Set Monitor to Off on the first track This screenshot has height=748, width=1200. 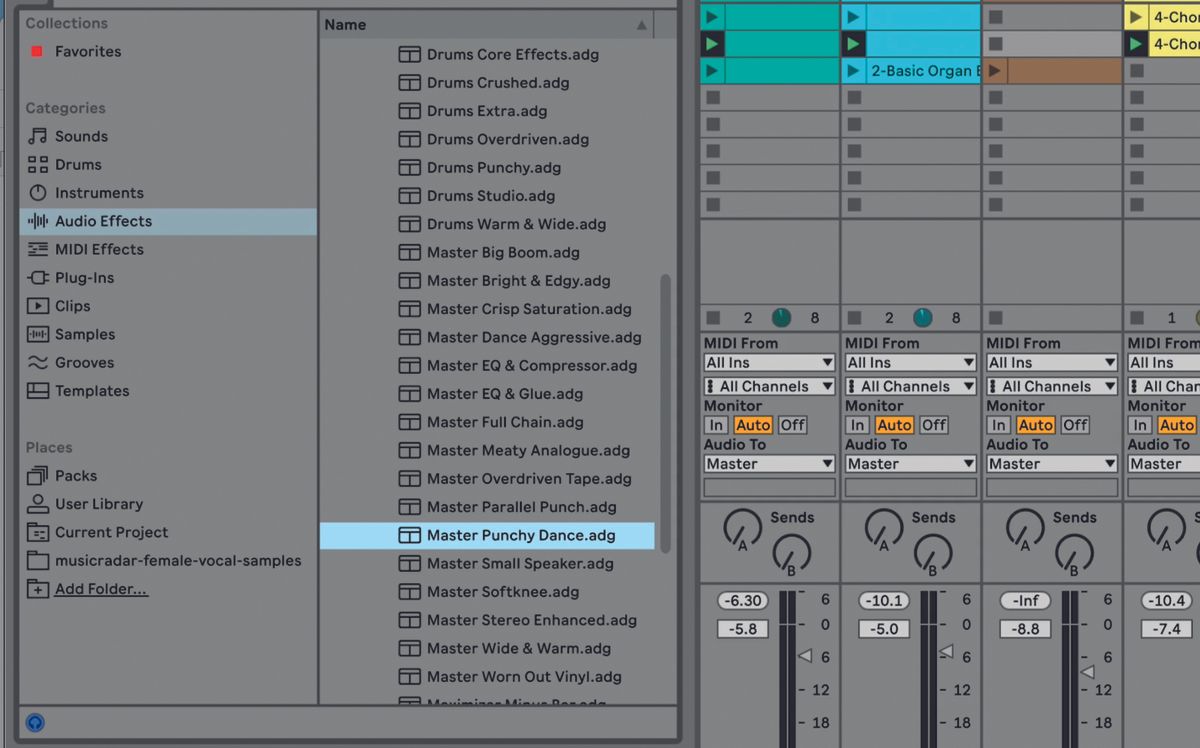tap(792, 425)
